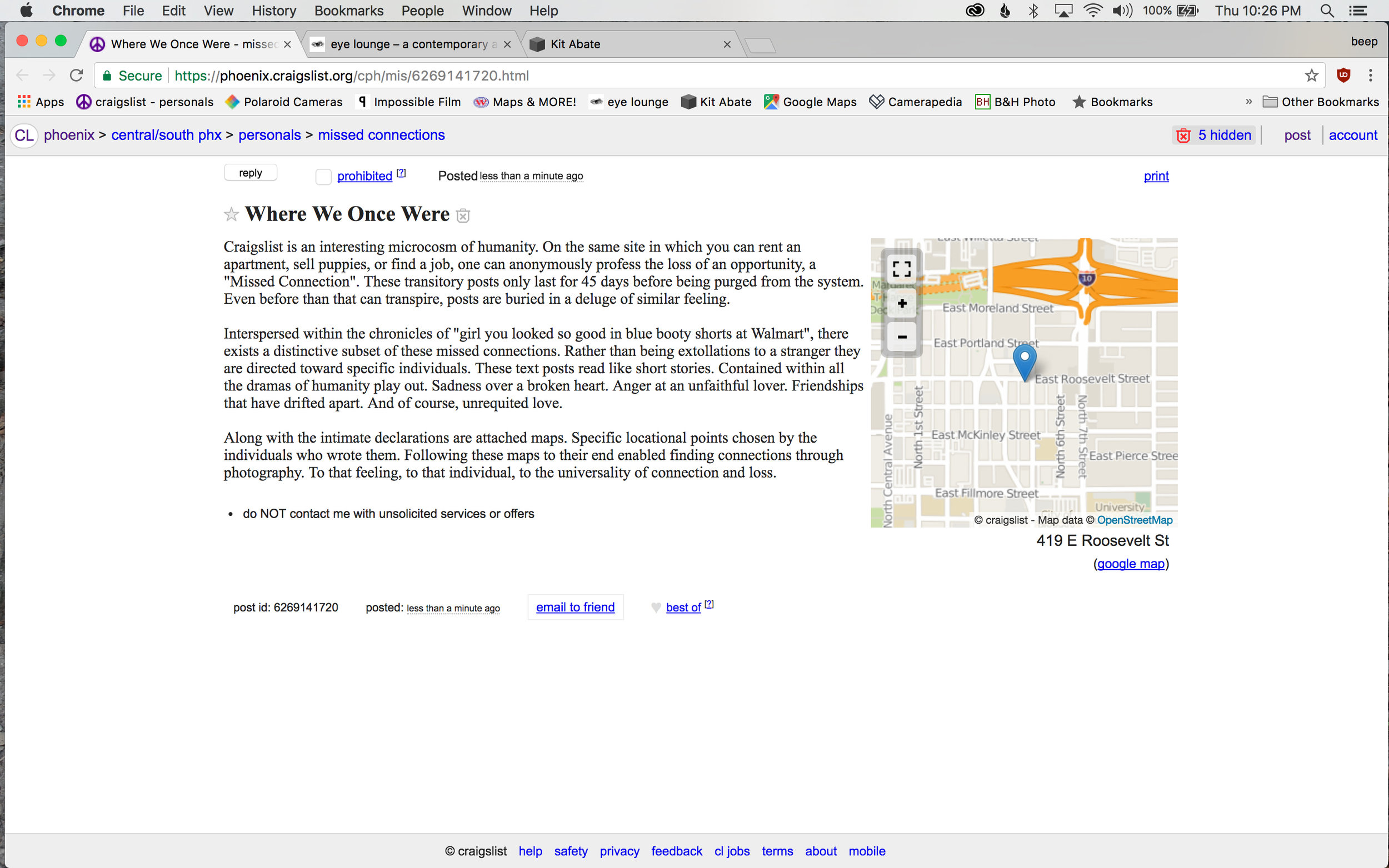Check the prohibited flag checkbox
Screen dimensions: 1389x868
[x=323, y=176]
